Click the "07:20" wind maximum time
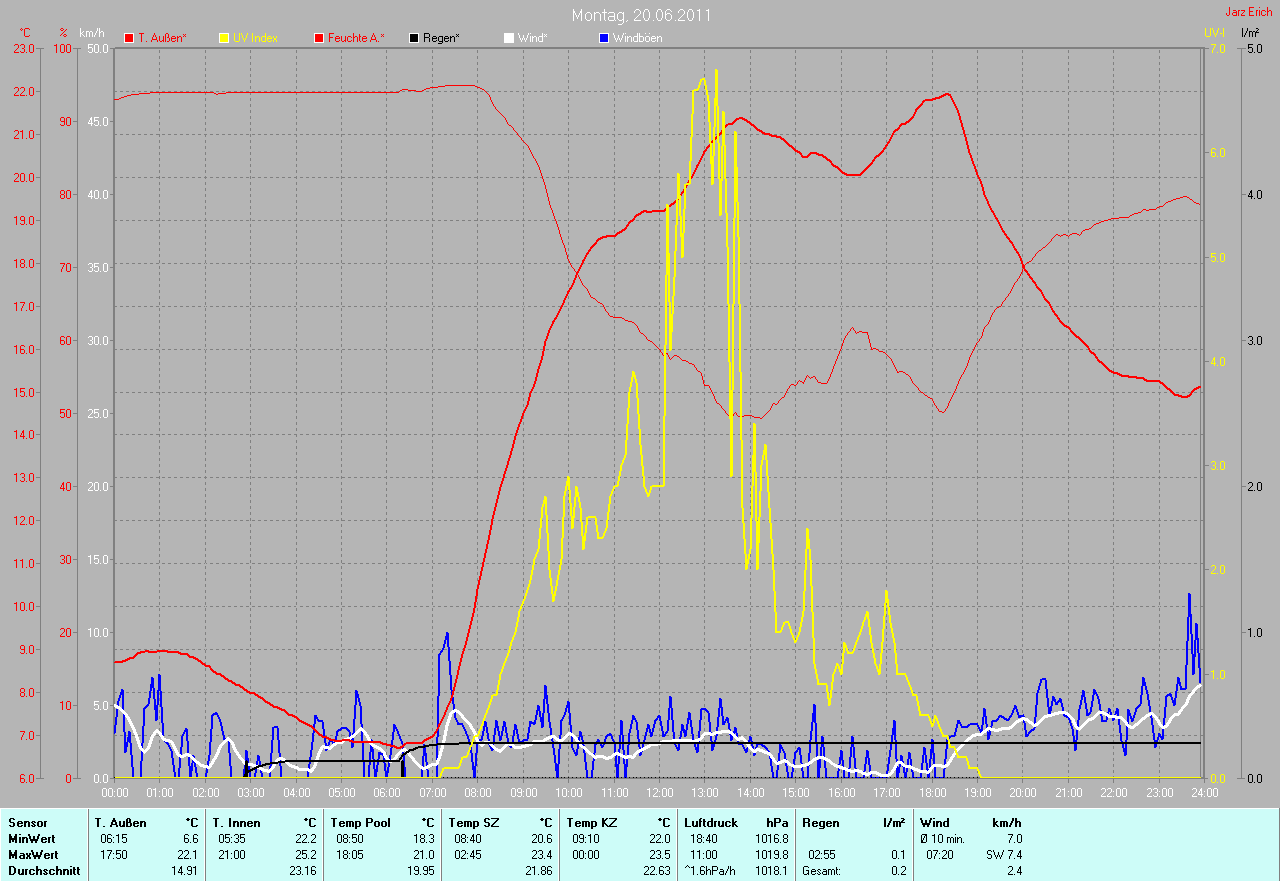The height and width of the screenshot is (881, 1280). 938,855
